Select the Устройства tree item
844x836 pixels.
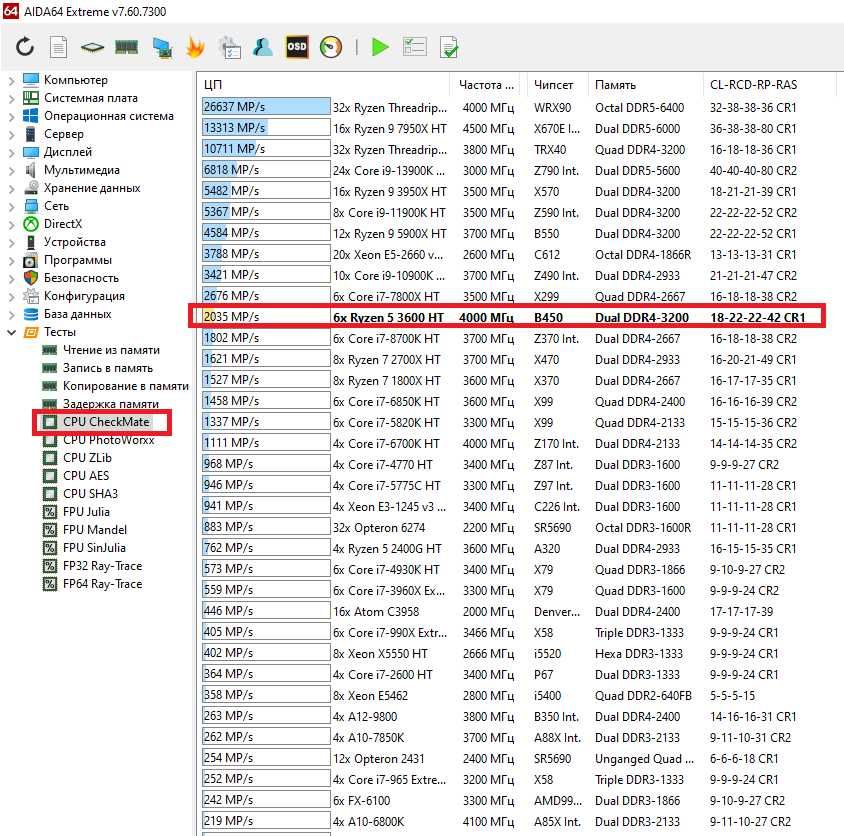tap(74, 242)
